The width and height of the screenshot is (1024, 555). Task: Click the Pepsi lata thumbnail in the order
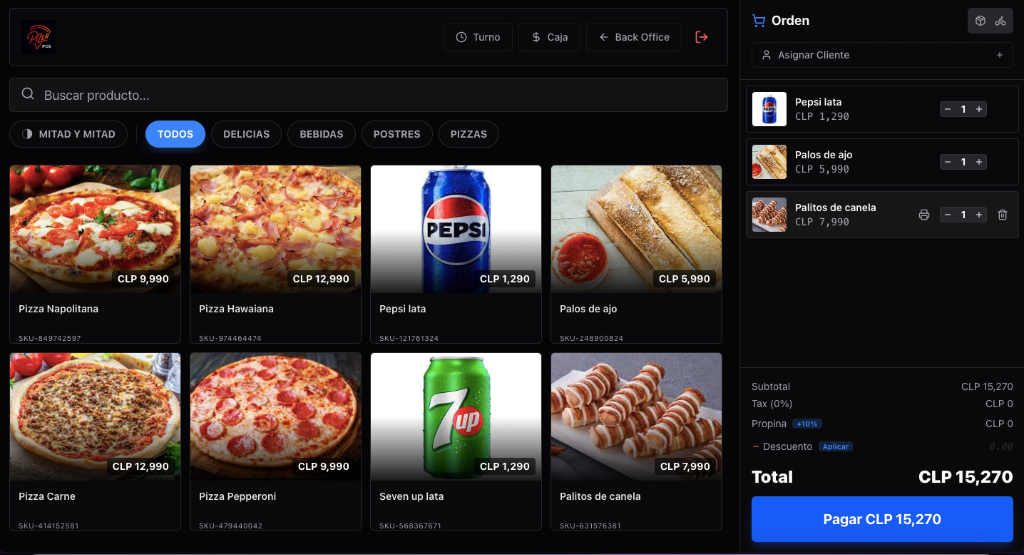click(769, 109)
